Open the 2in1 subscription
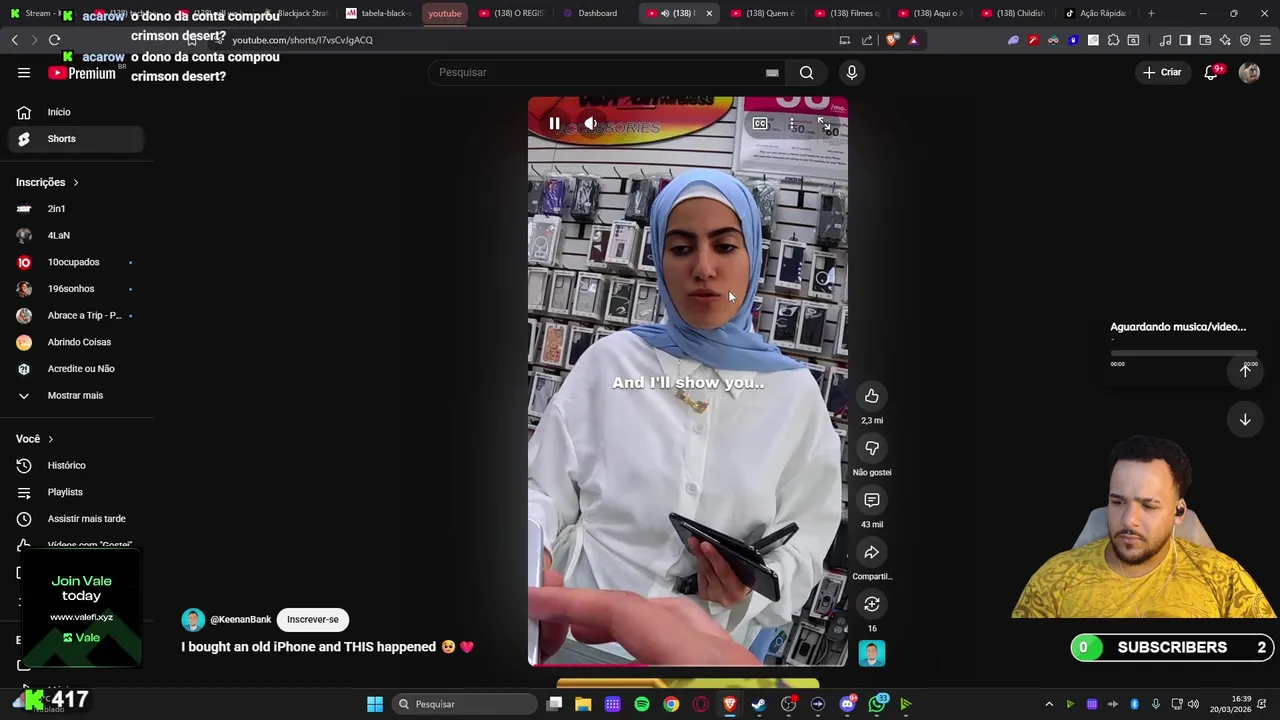This screenshot has height=720, width=1280. [x=76, y=209]
